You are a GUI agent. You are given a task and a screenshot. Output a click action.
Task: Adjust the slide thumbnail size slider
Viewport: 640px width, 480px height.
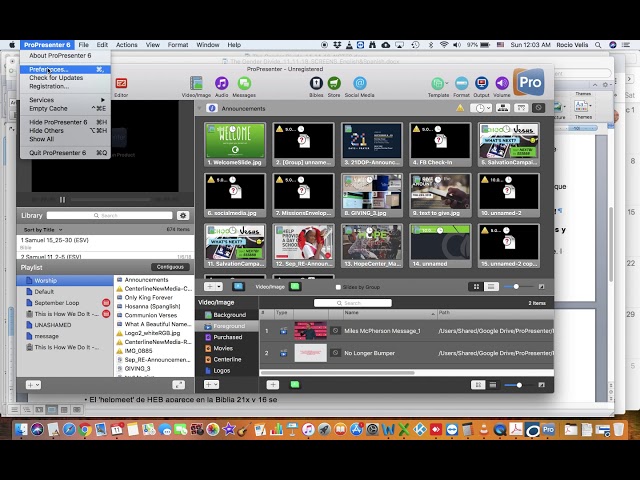click(x=518, y=287)
